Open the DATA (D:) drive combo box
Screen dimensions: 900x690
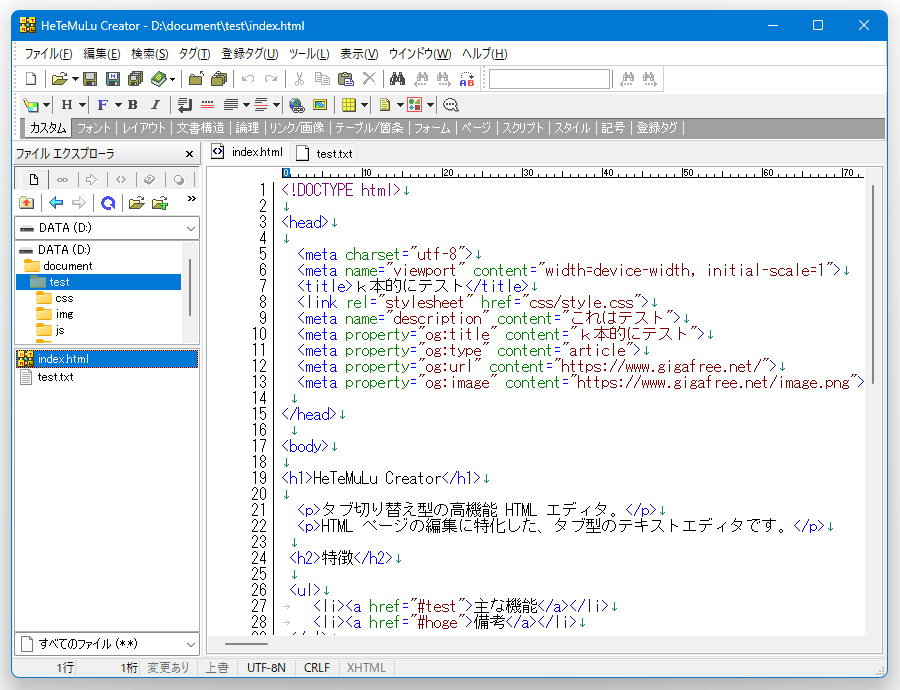pos(107,228)
